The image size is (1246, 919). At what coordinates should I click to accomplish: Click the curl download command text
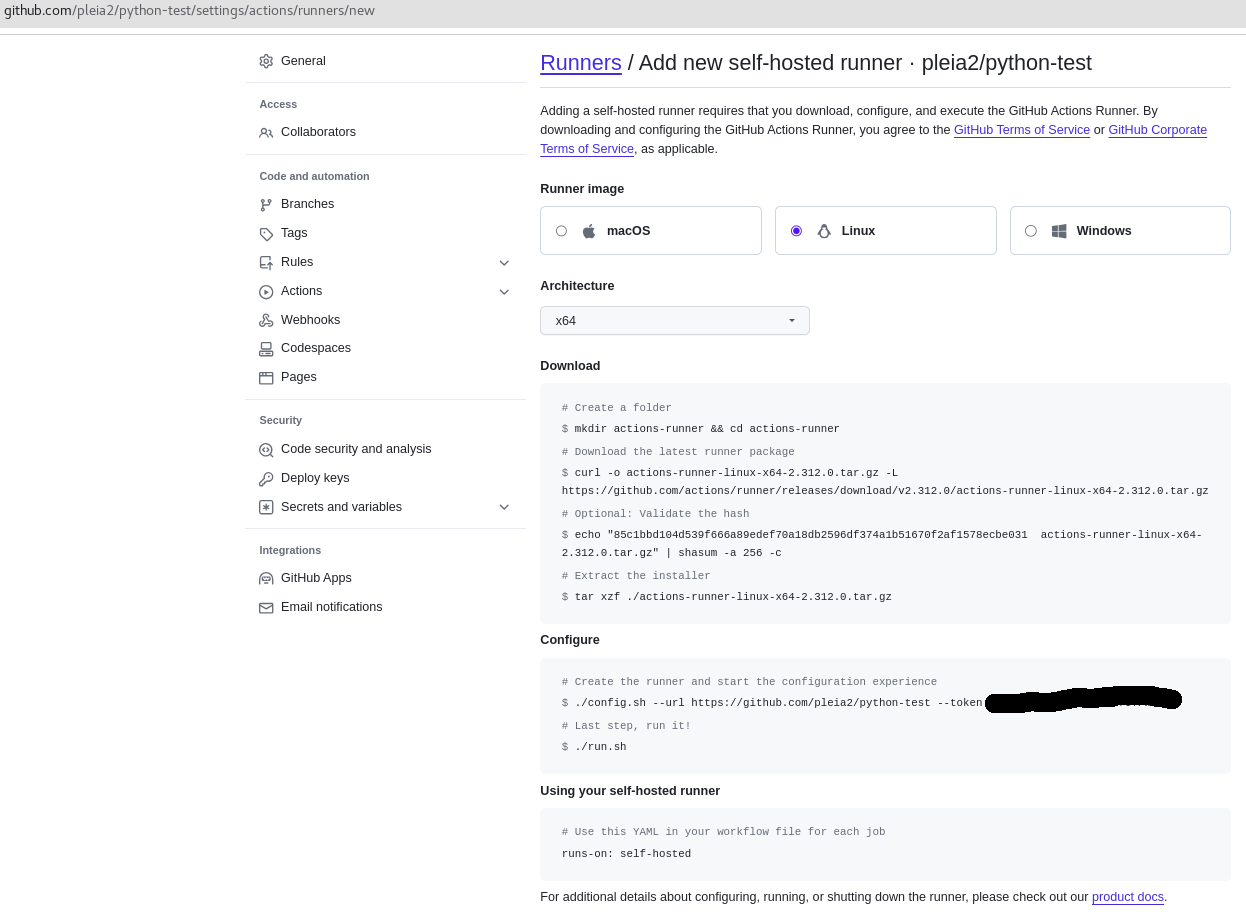coord(885,482)
